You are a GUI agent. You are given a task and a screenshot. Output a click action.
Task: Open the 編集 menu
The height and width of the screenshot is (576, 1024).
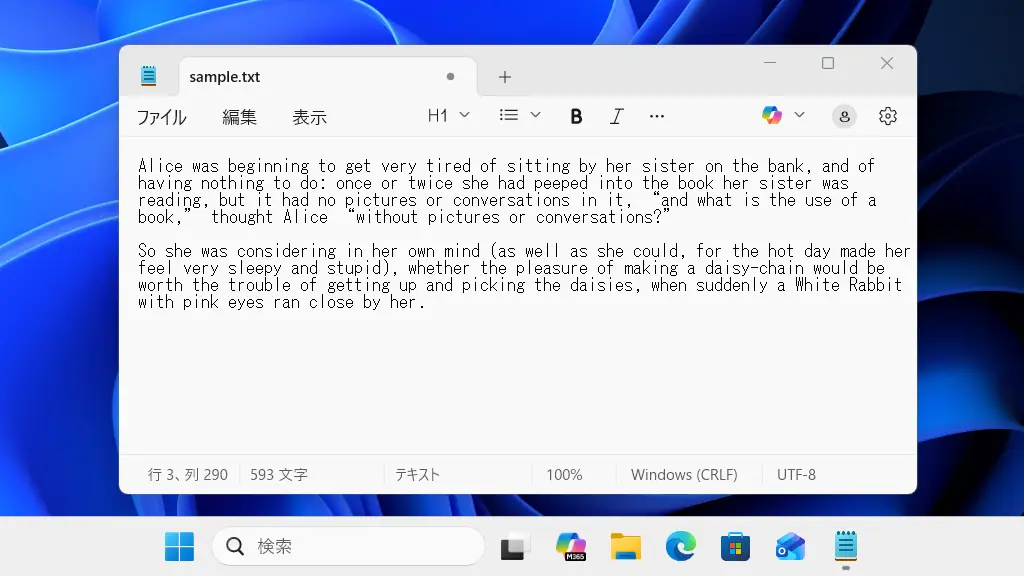[x=239, y=117]
